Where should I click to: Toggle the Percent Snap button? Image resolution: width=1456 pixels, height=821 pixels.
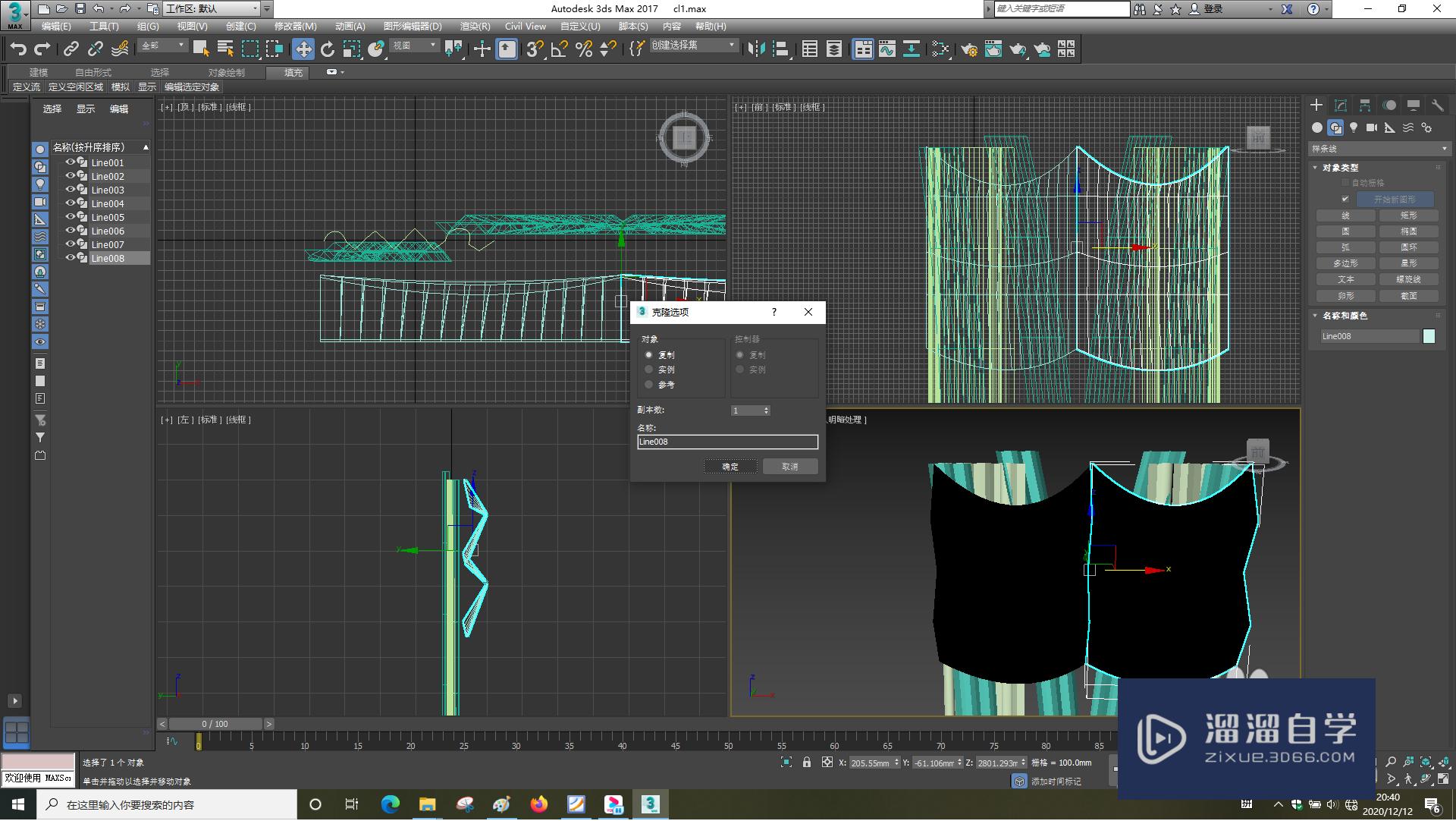click(x=584, y=49)
